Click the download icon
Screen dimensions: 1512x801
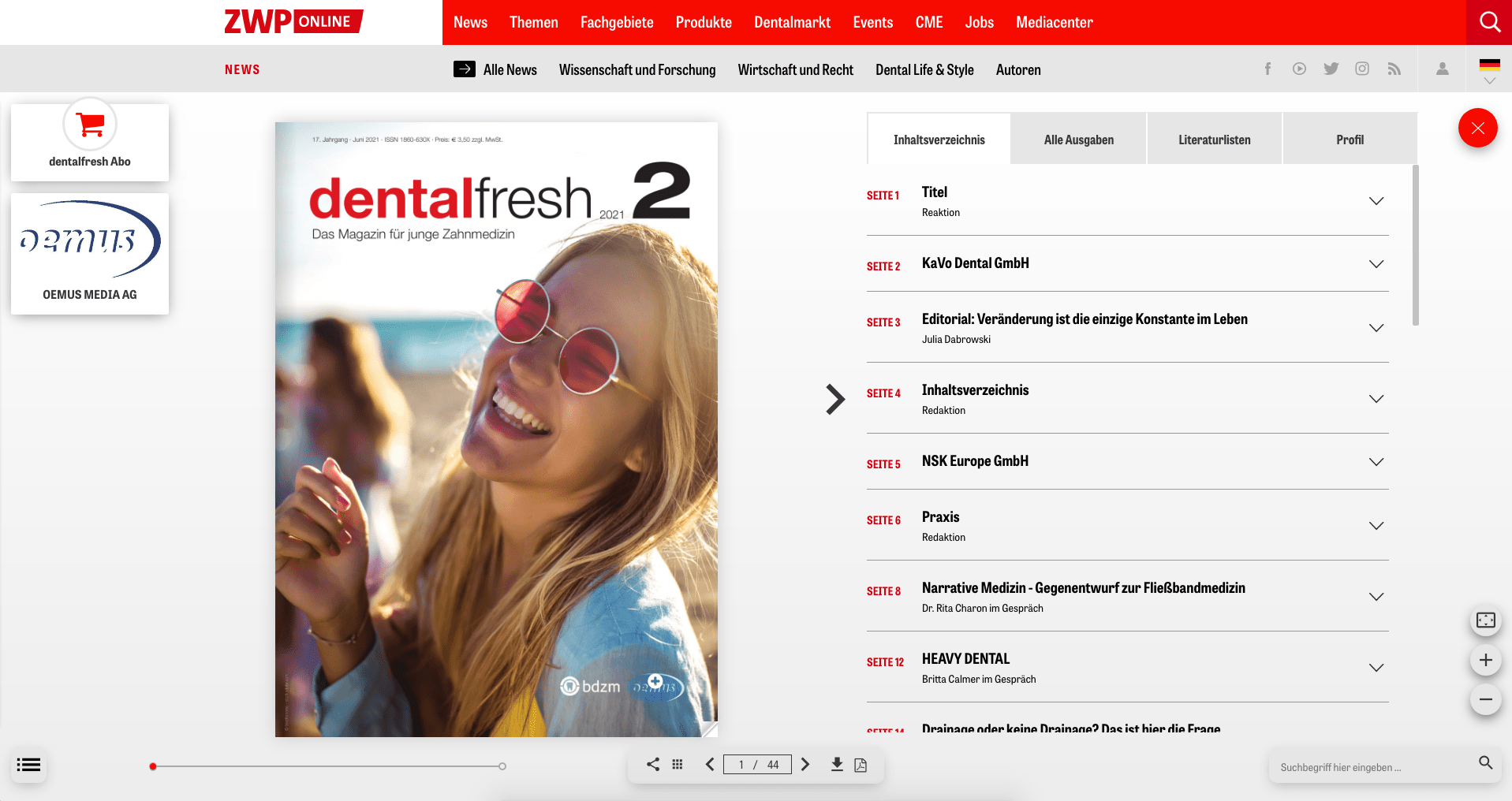click(x=837, y=764)
